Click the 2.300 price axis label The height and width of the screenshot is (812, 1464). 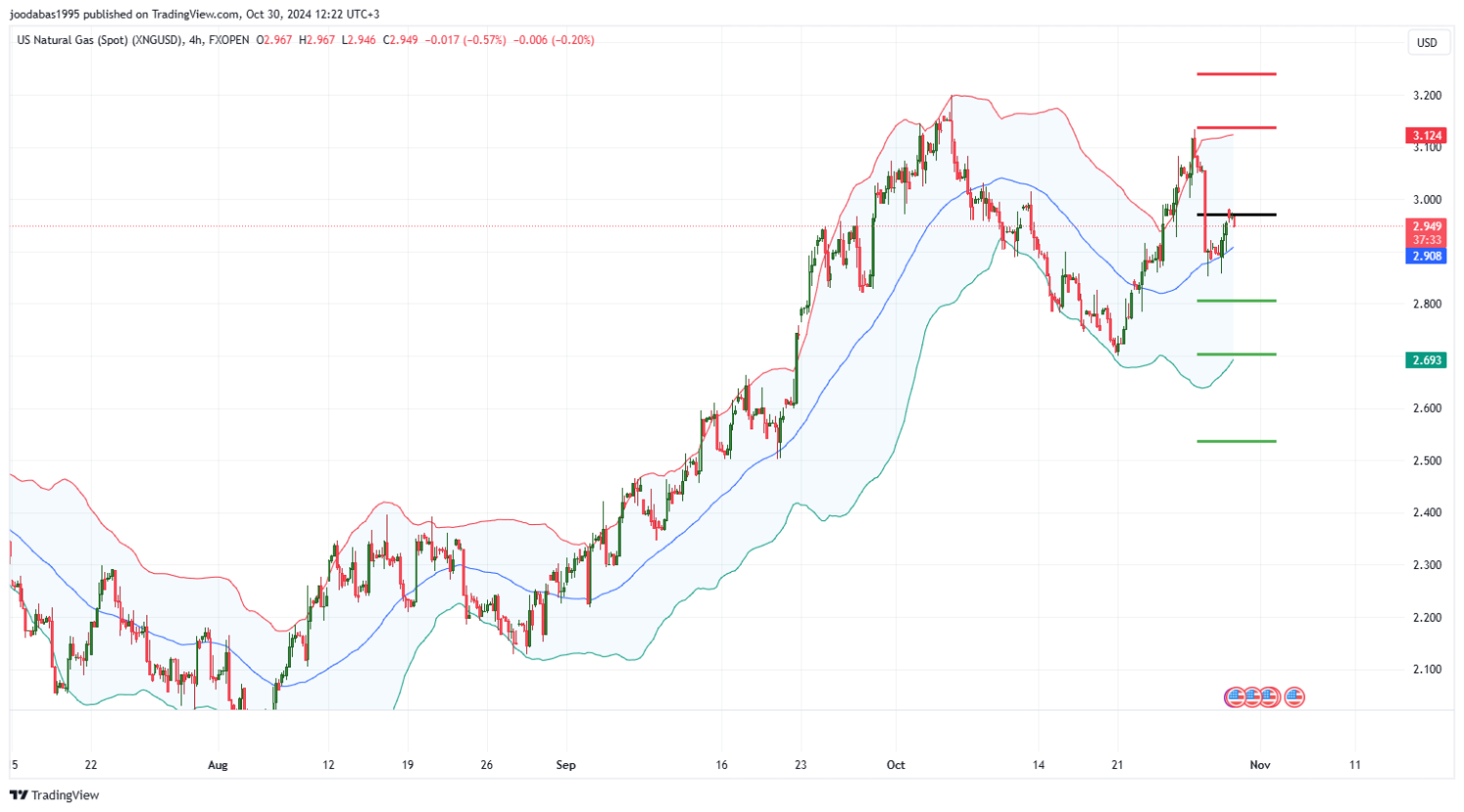[1426, 566]
